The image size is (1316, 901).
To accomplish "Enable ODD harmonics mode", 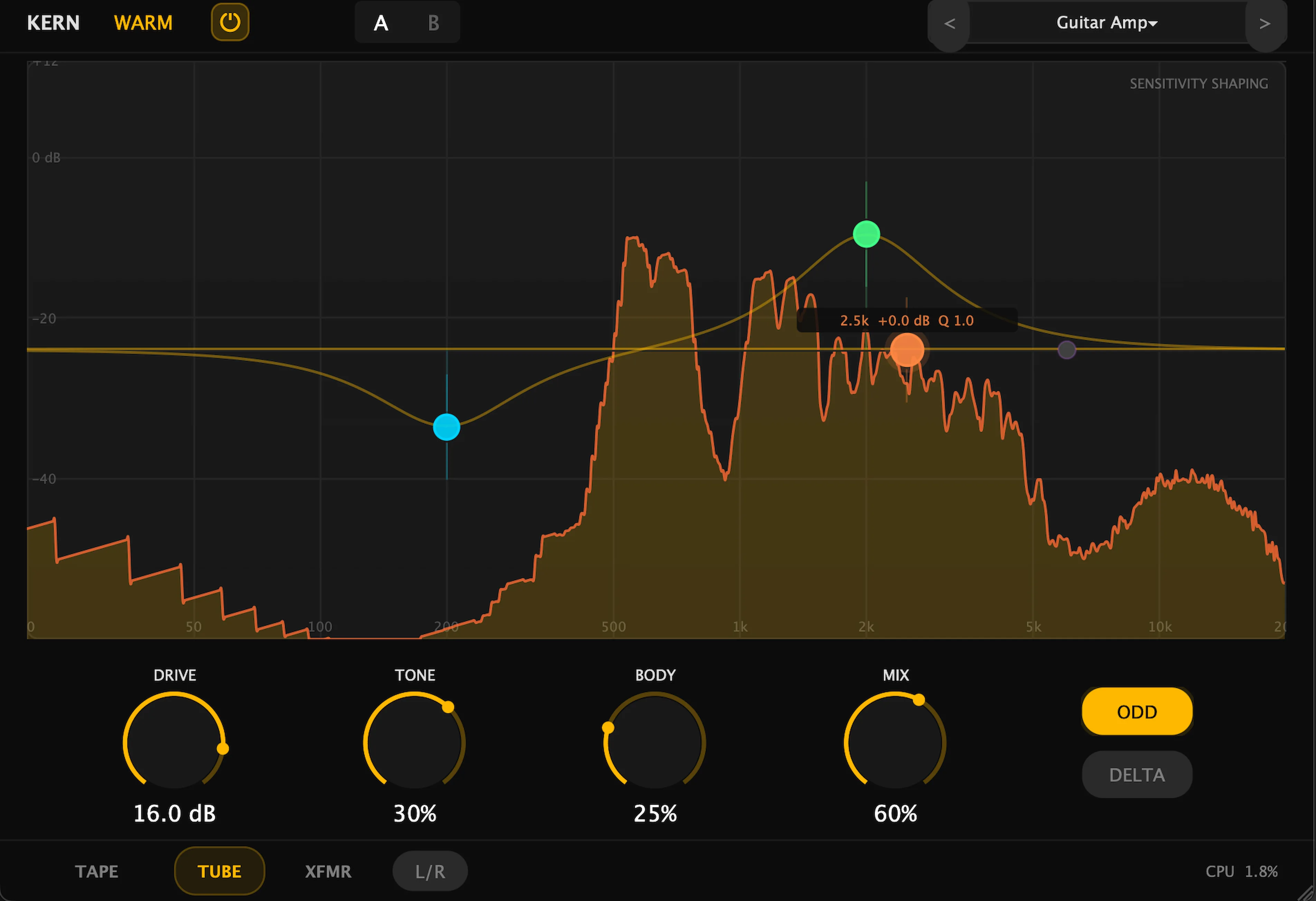I will coord(1137,711).
